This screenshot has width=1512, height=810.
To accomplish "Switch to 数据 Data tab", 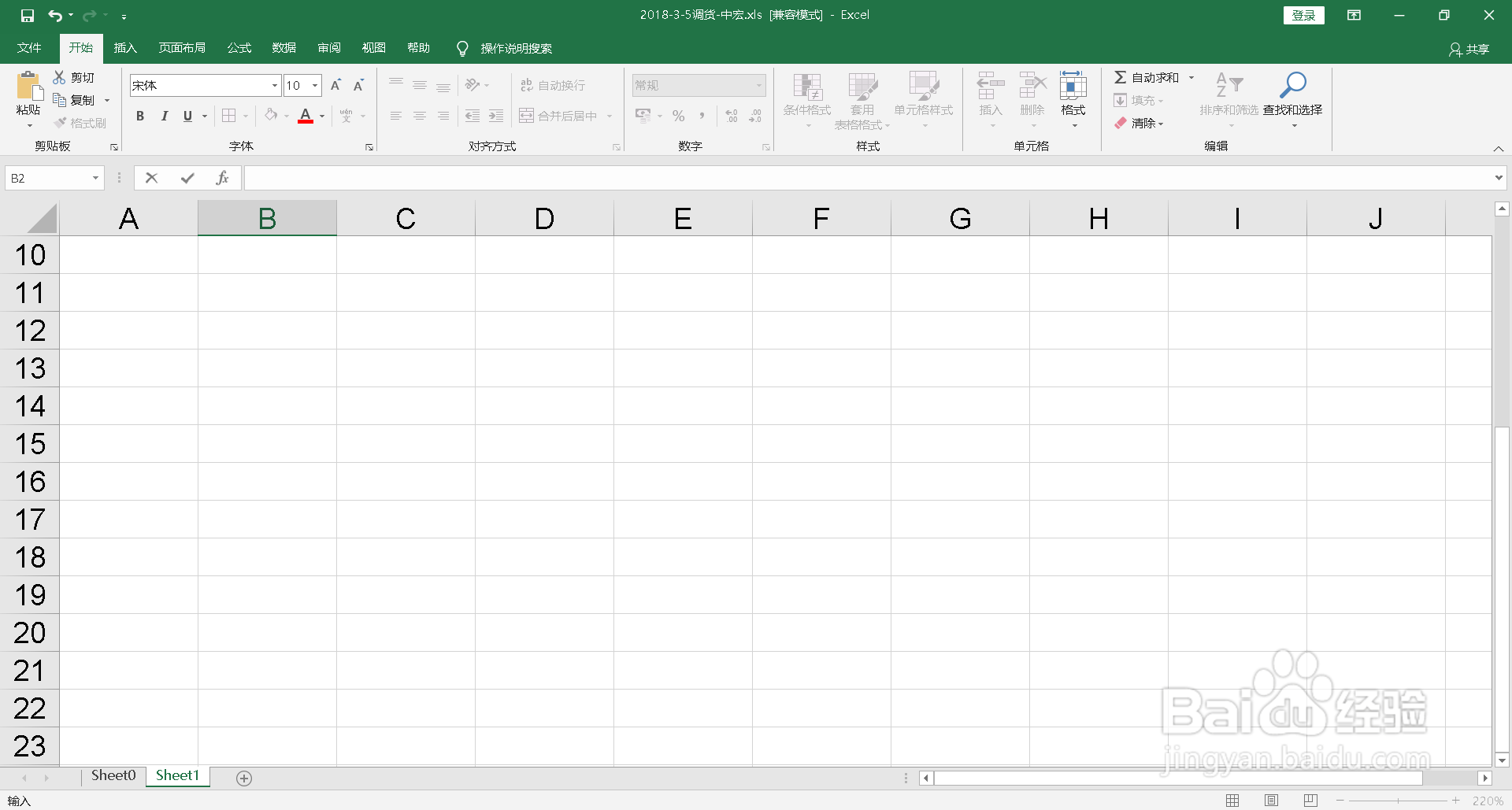I will tap(284, 48).
